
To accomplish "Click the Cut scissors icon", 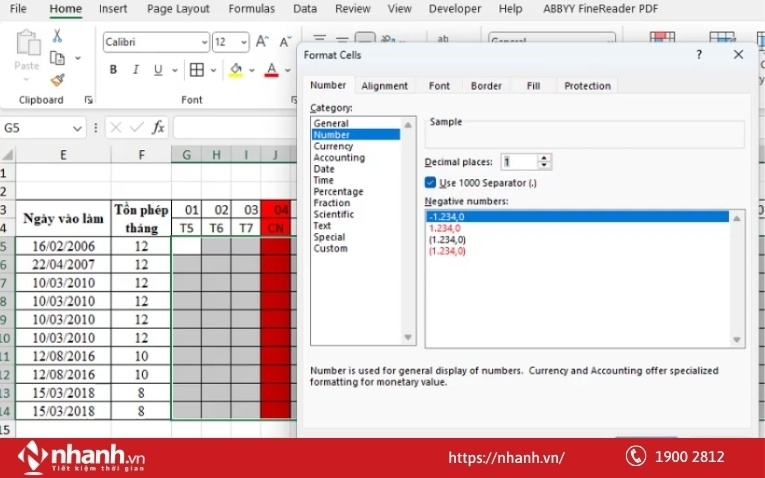I will (57, 36).
